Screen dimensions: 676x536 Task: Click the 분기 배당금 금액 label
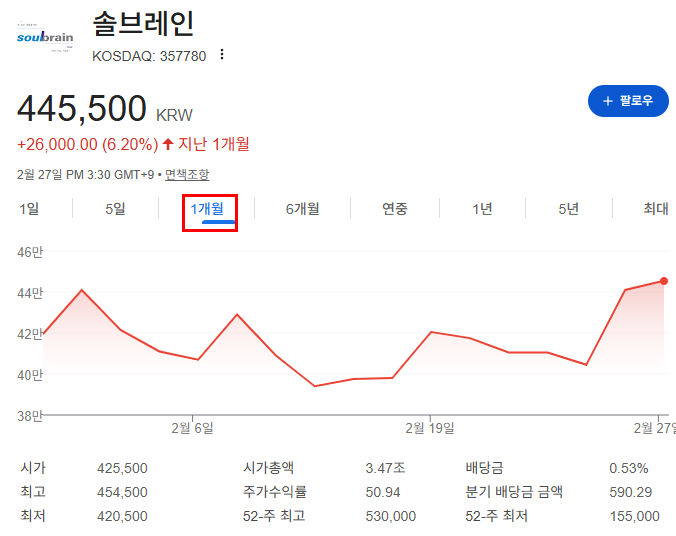click(x=514, y=492)
